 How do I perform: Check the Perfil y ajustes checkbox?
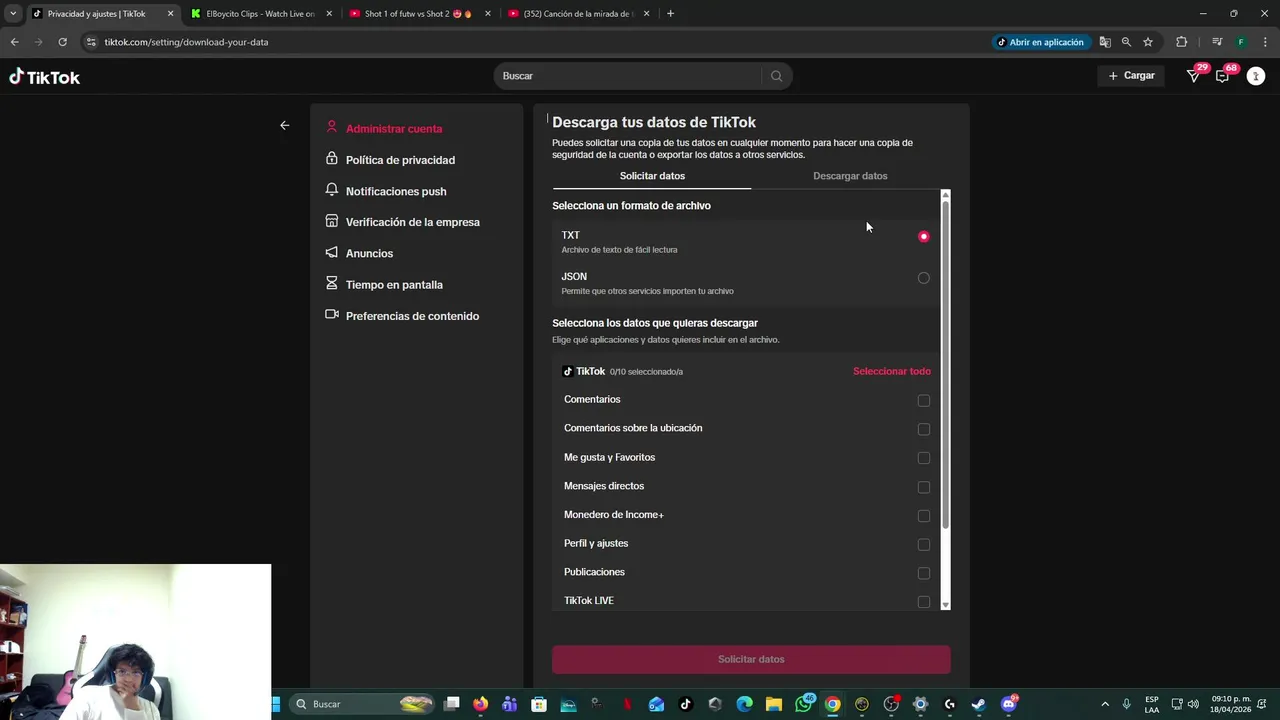923,544
